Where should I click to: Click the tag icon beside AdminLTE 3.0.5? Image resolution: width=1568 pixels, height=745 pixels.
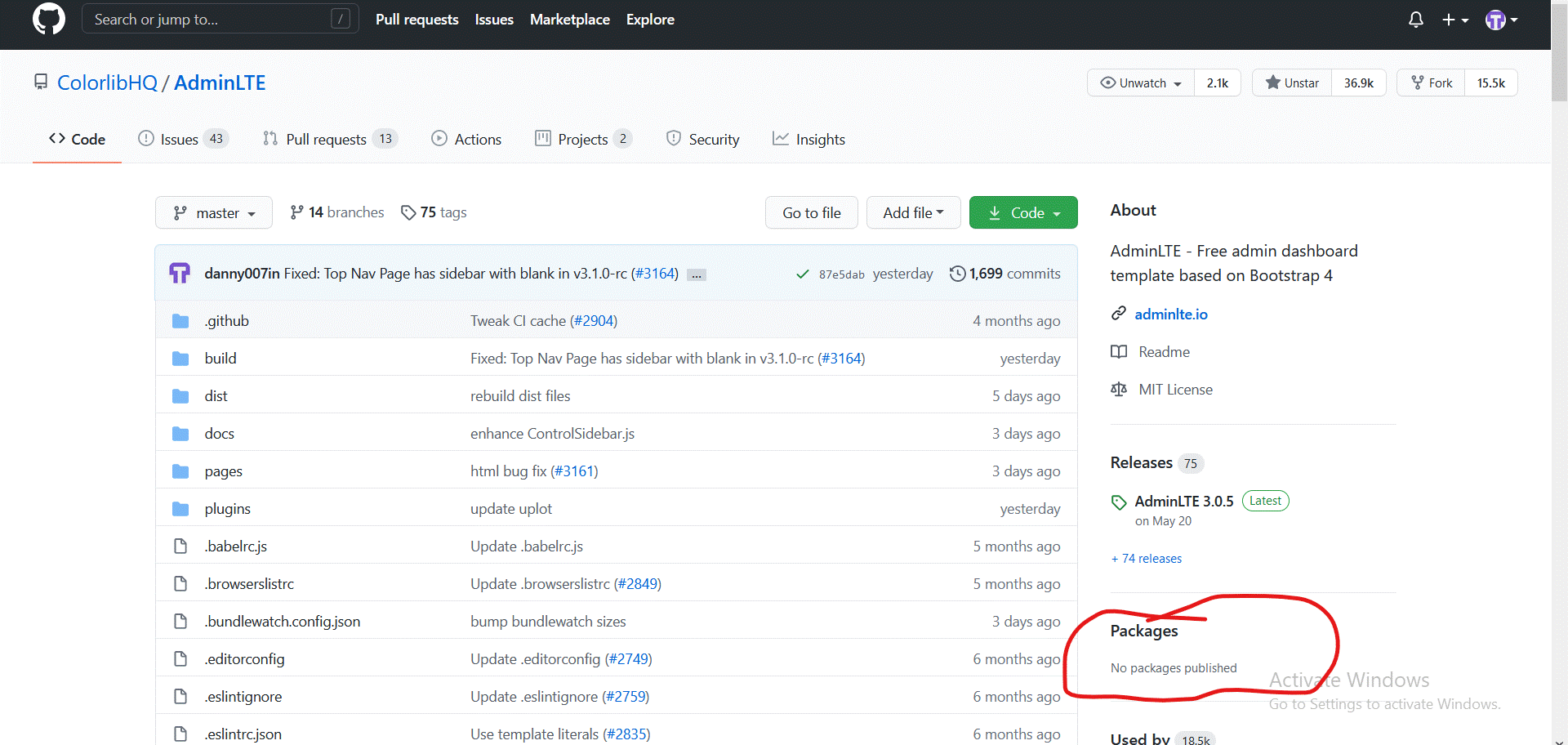click(x=1118, y=501)
